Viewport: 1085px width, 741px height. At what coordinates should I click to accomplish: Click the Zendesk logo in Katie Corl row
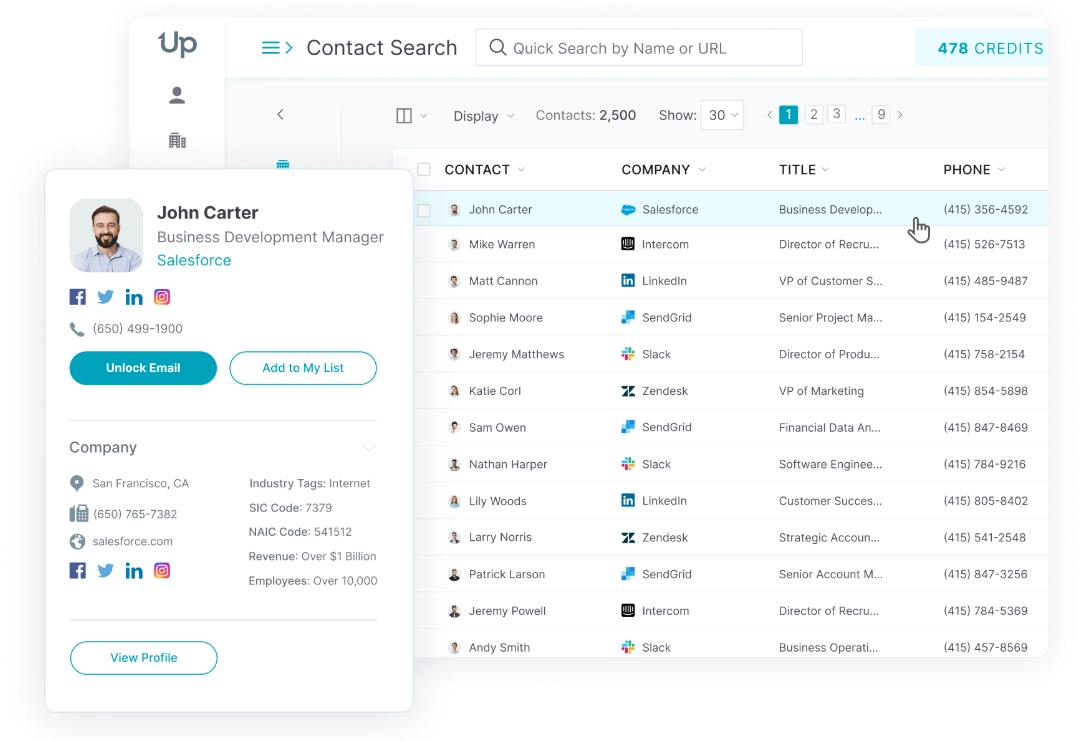tap(628, 391)
